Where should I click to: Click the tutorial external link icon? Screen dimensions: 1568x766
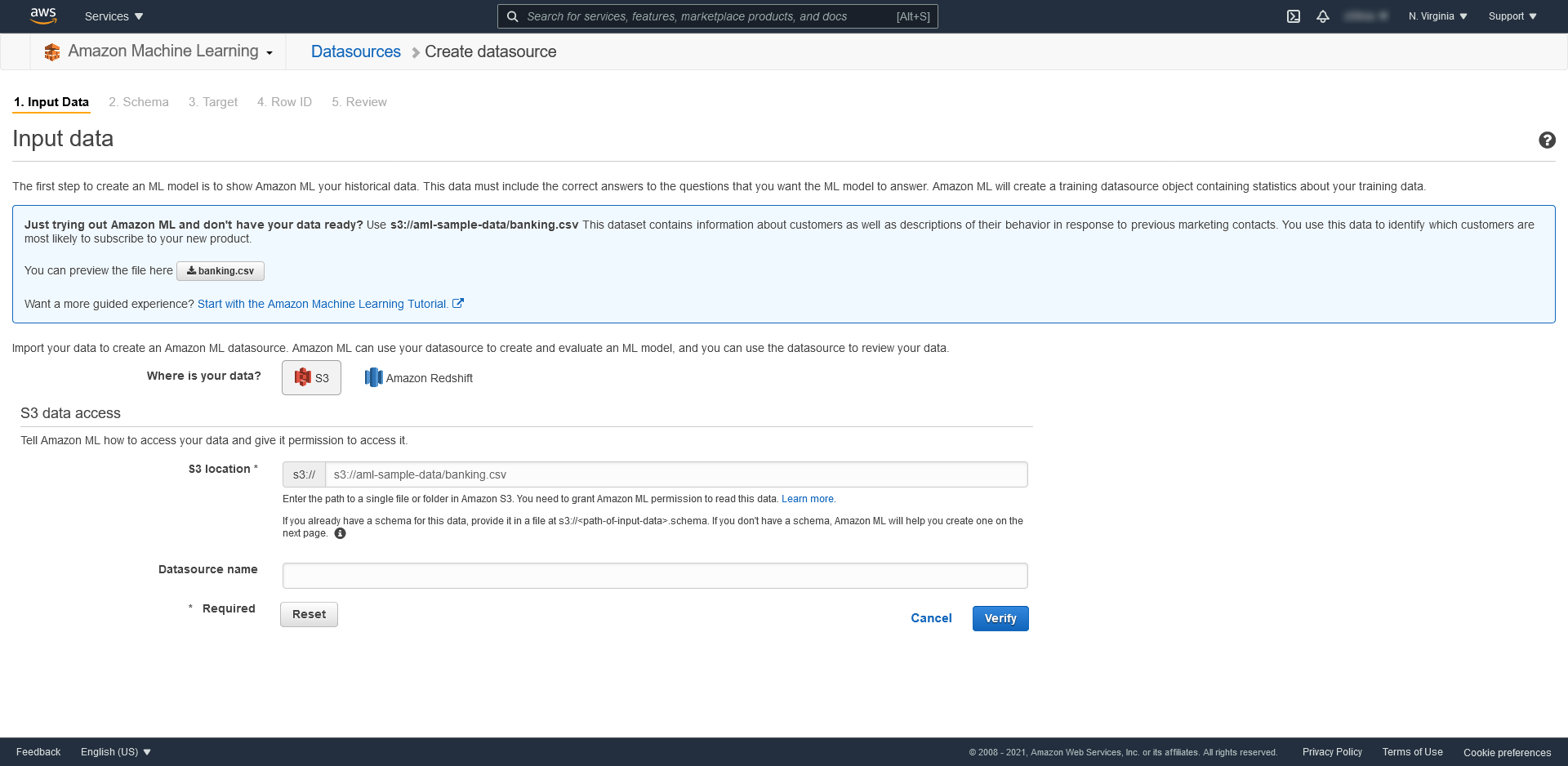(458, 303)
